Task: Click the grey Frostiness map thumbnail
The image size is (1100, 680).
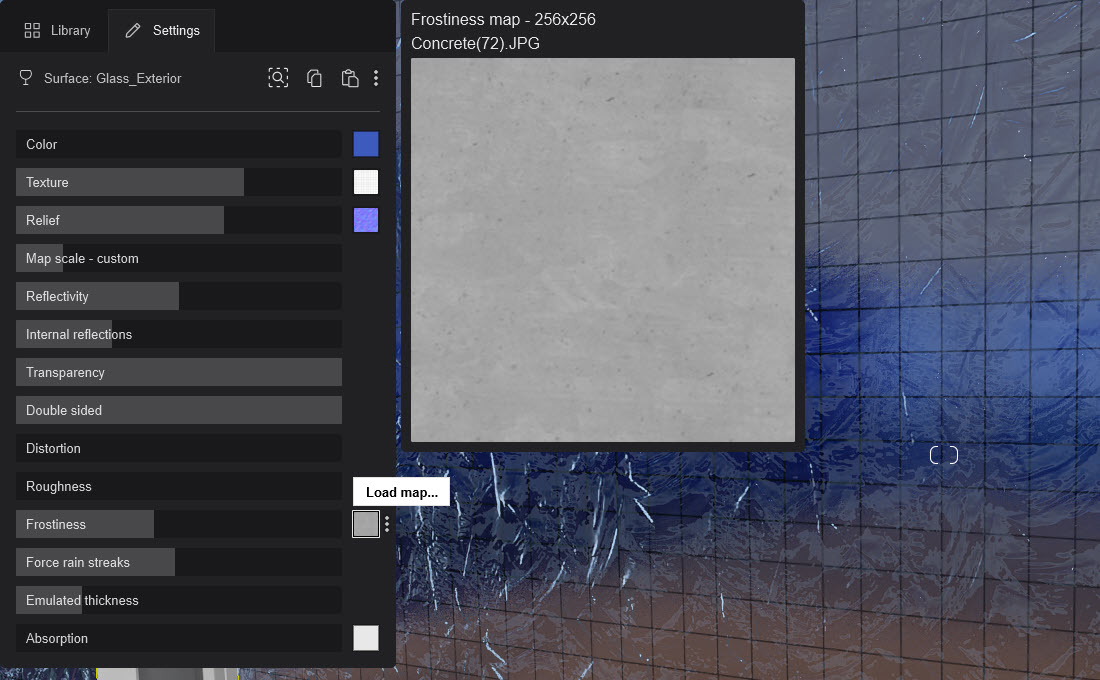Action: click(x=365, y=524)
